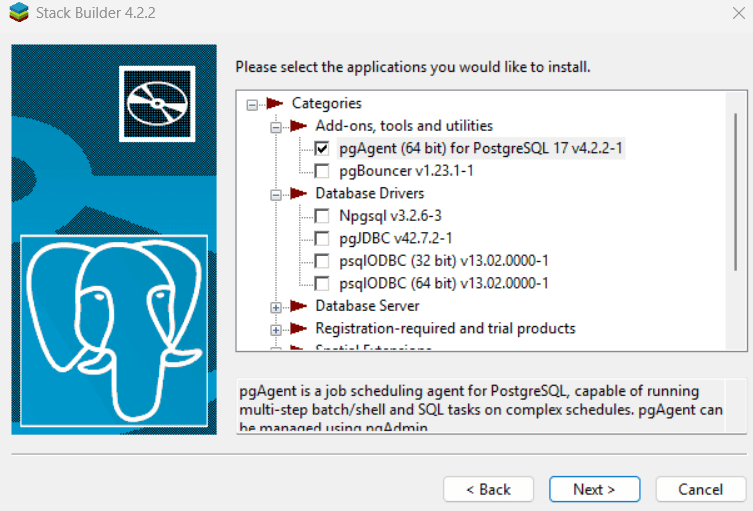This screenshot has height=511, width=753.
Task: Expand the Database Server node
Action: [x=276, y=307]
